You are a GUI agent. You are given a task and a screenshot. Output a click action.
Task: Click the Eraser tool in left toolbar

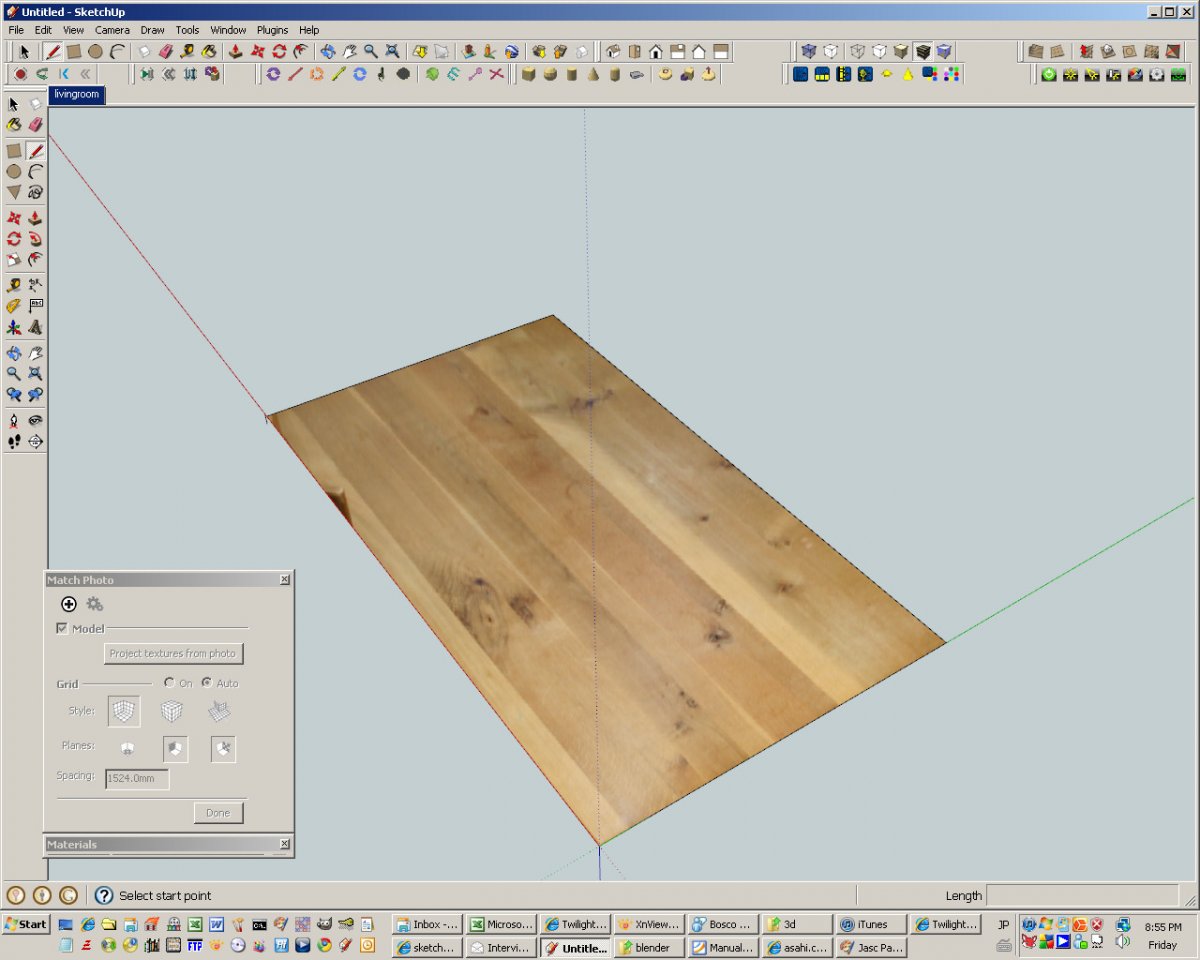pyautogui.click(x=36, y=125)
